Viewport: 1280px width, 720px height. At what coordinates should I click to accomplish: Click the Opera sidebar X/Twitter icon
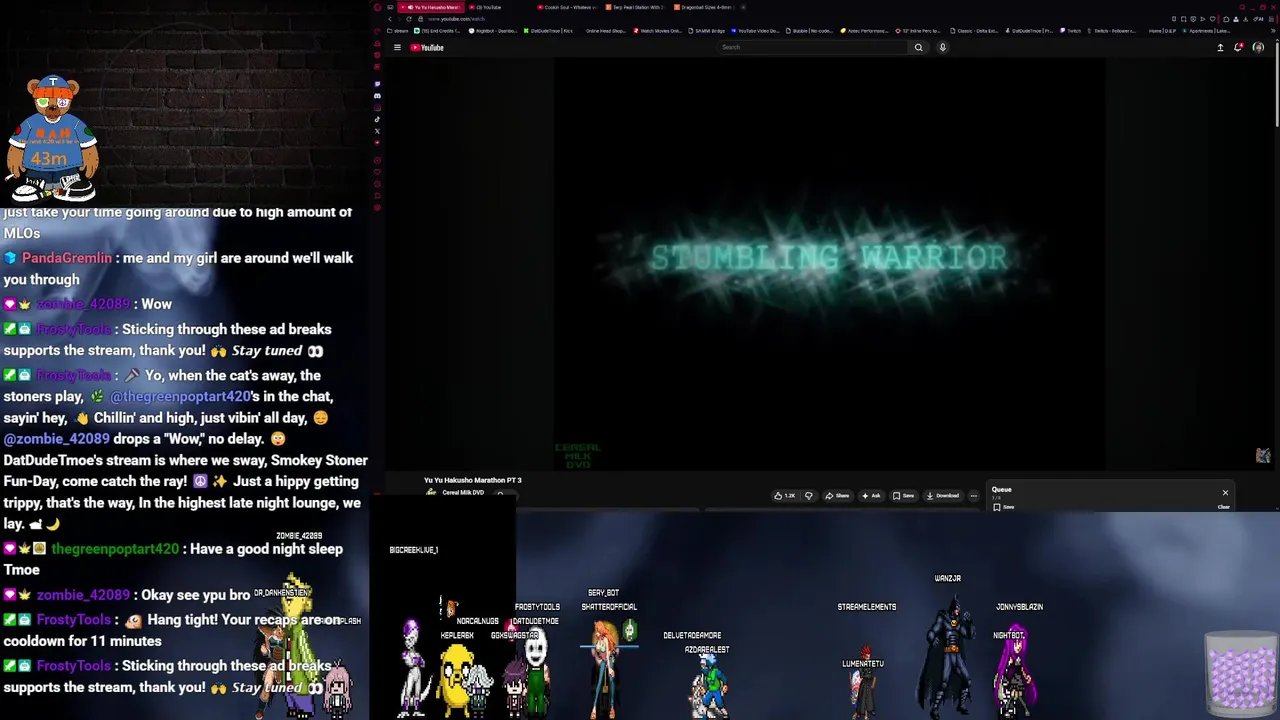coord(377,131)
